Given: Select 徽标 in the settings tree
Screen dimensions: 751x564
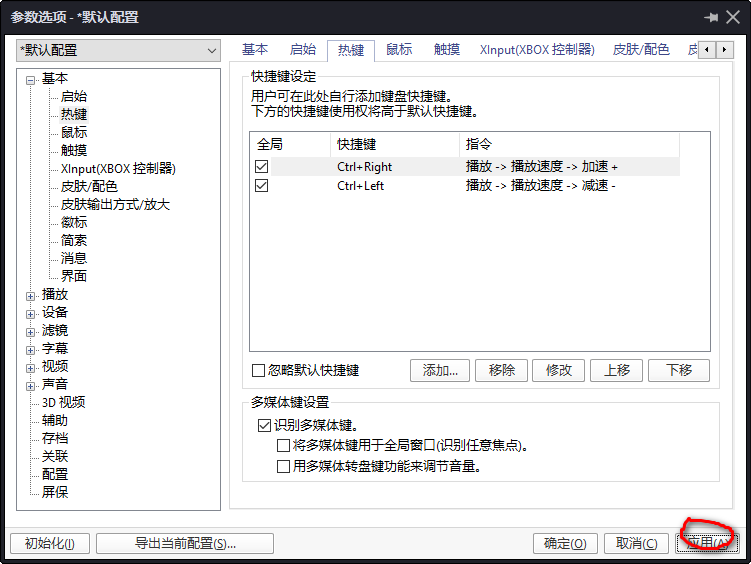Looking at the screenshot, I should (74, 222).
